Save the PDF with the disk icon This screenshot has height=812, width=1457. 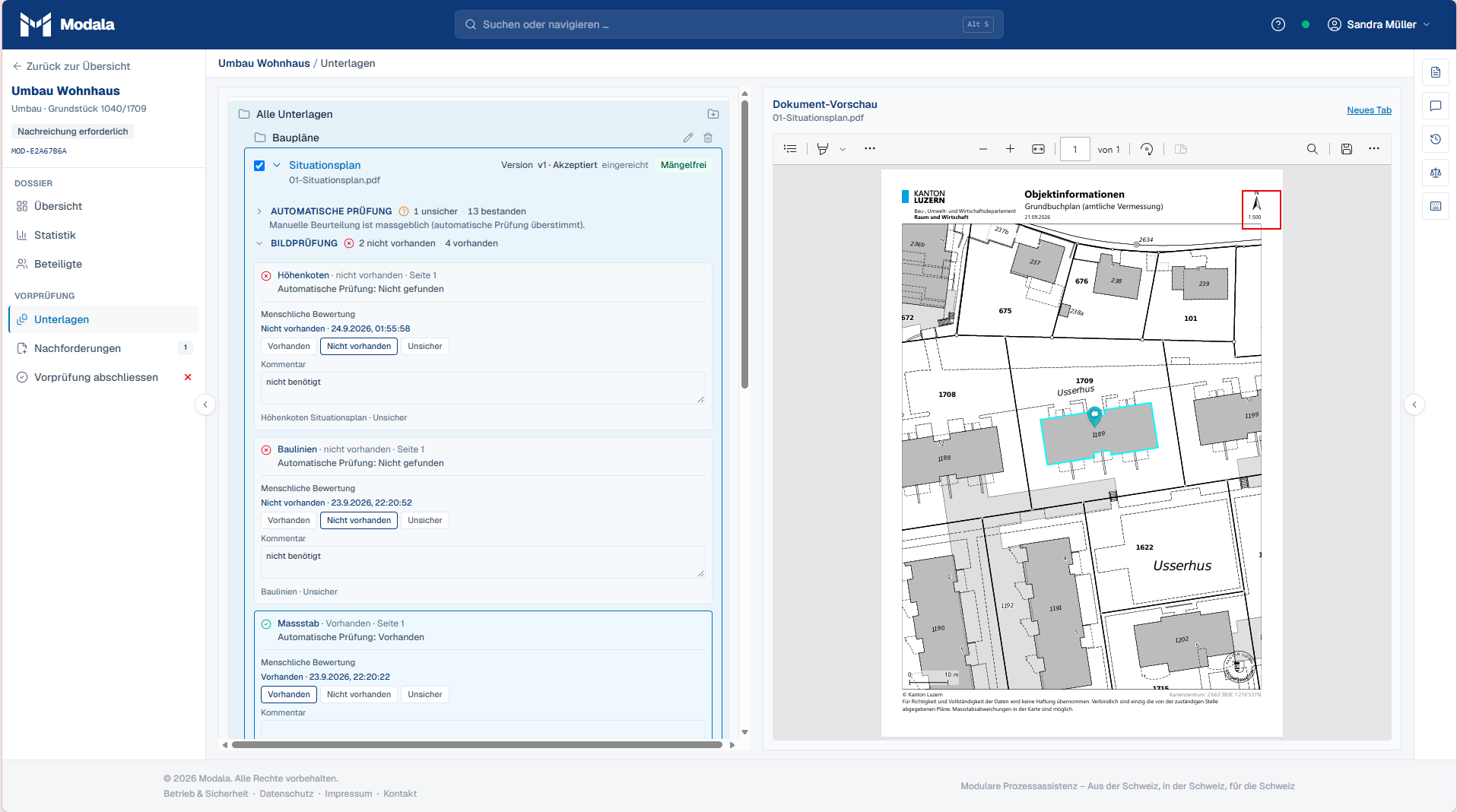click(x=1347, y=149)
